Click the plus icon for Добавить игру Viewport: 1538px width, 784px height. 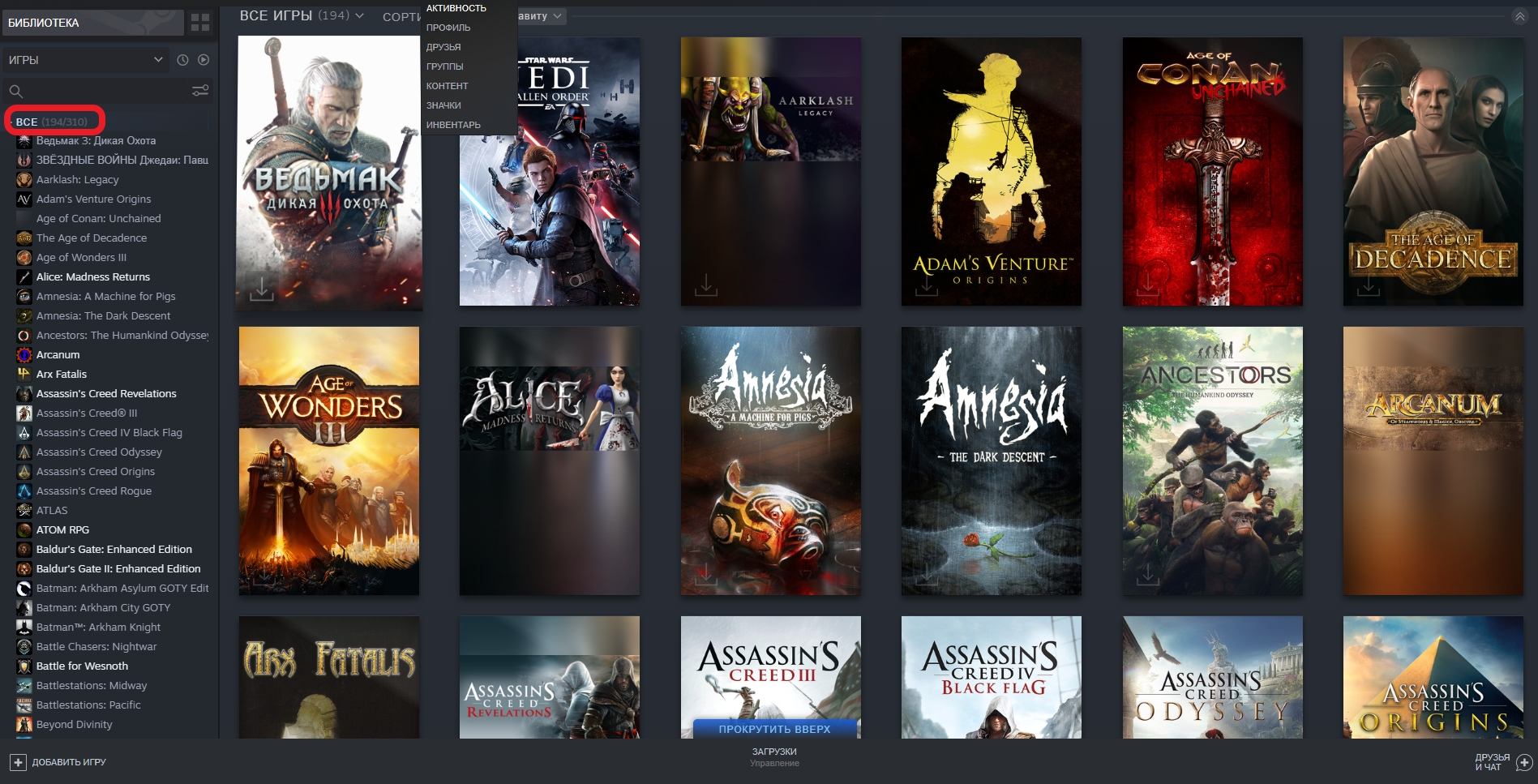pyautogui.click(x=18, y=762)
